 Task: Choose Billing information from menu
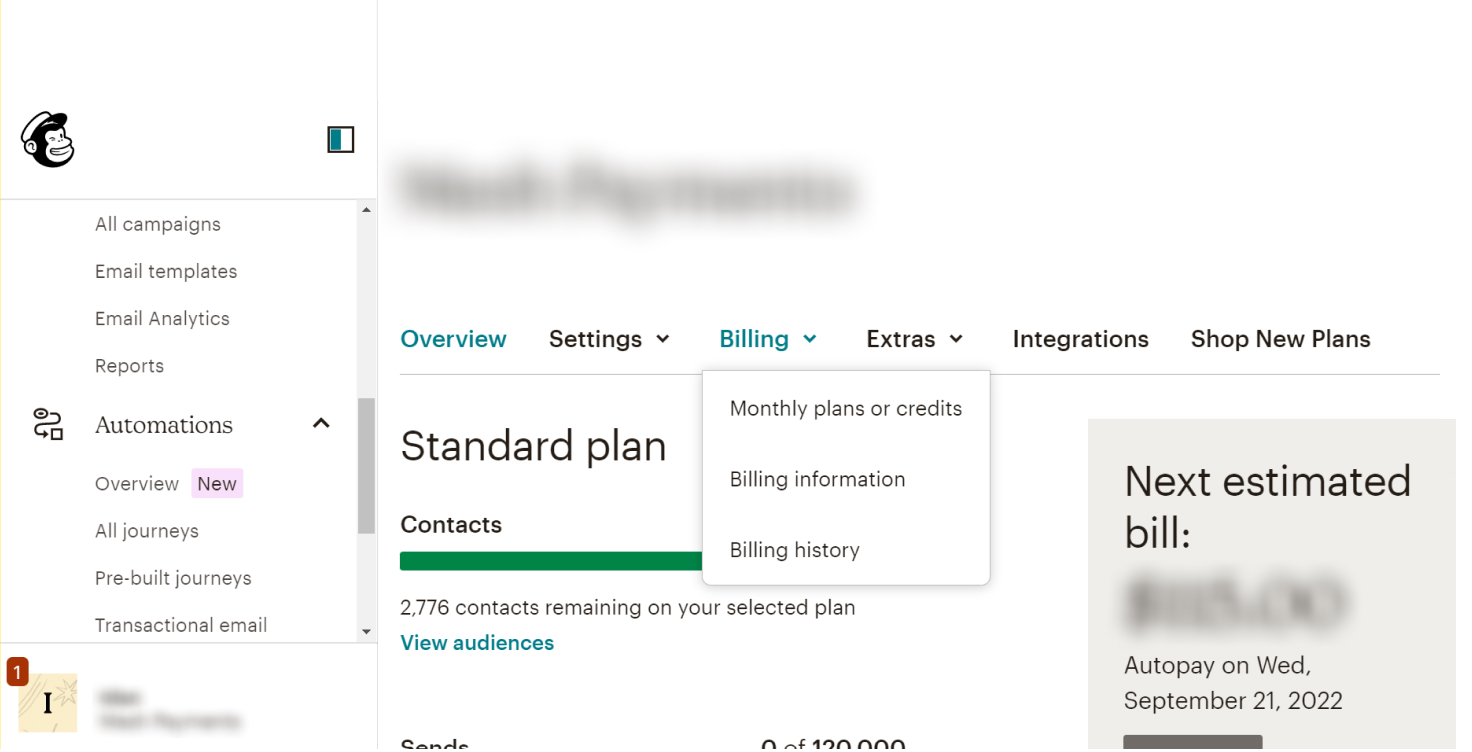coord(817,479)
